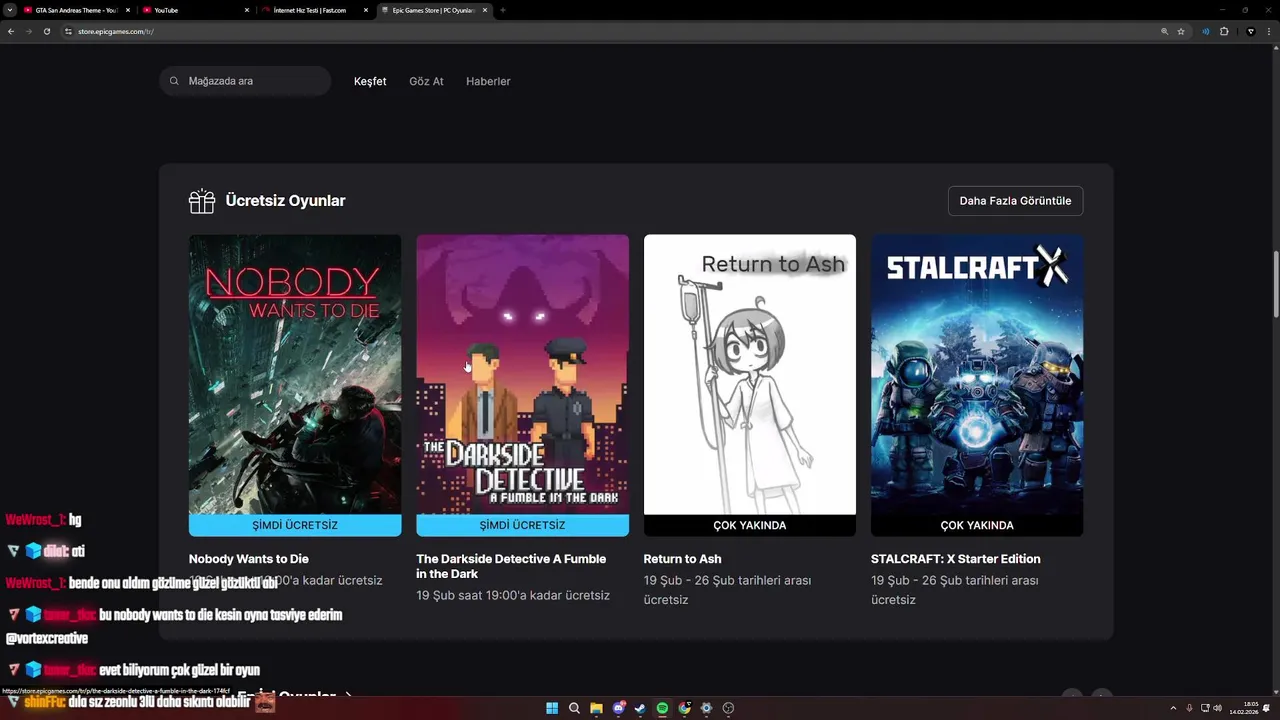Click ŞİMDİ ÜCRETSİZ banner under Darkside Detective
1280x720 pixels.
tap(522, 525)
